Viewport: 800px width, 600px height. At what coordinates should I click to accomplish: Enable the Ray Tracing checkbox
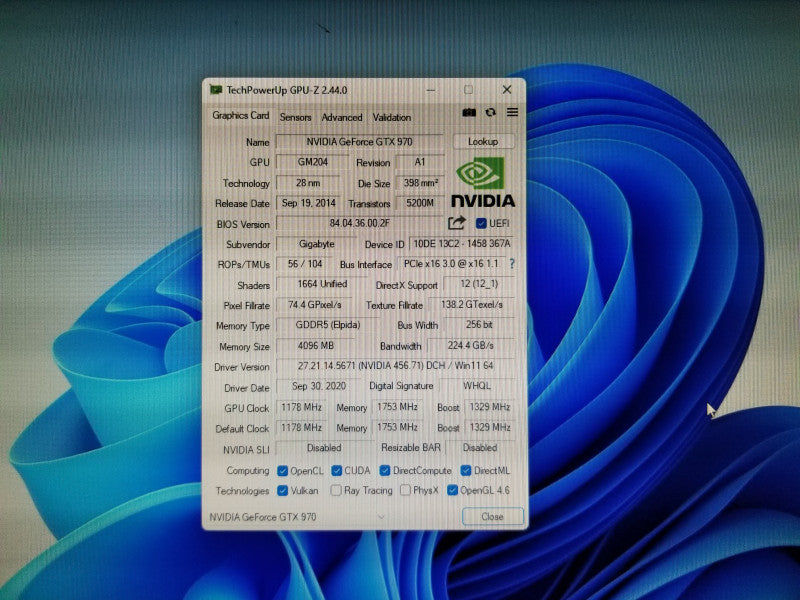click(x=336, y=490)
